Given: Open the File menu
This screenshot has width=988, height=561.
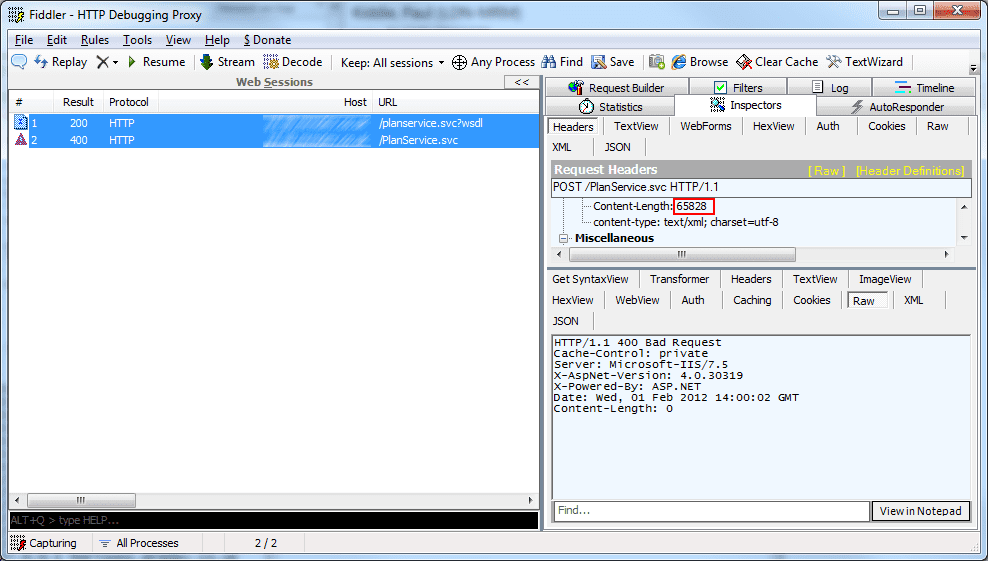Looking at the screenshot, I should point(24,40).
